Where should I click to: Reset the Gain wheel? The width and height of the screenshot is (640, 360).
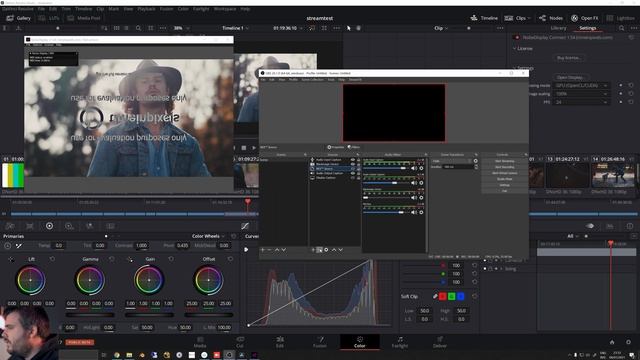[171, 259]
